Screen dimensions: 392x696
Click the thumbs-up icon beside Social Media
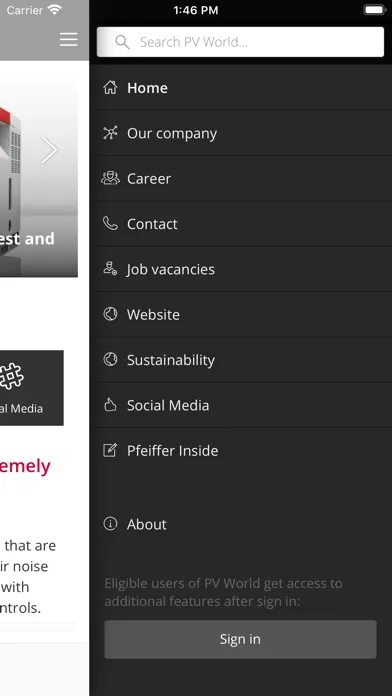click(x=110, y=404)
